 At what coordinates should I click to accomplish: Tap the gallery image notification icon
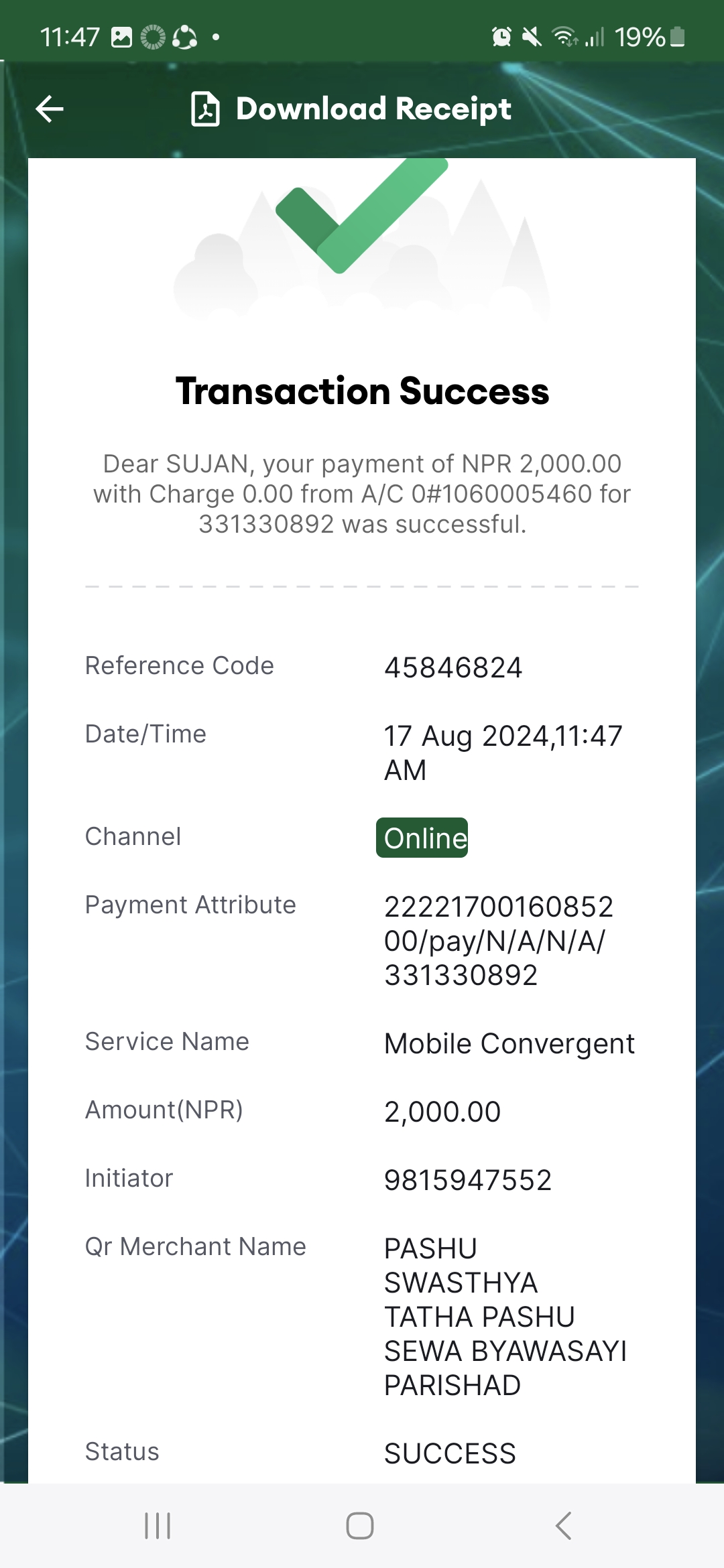121,37
